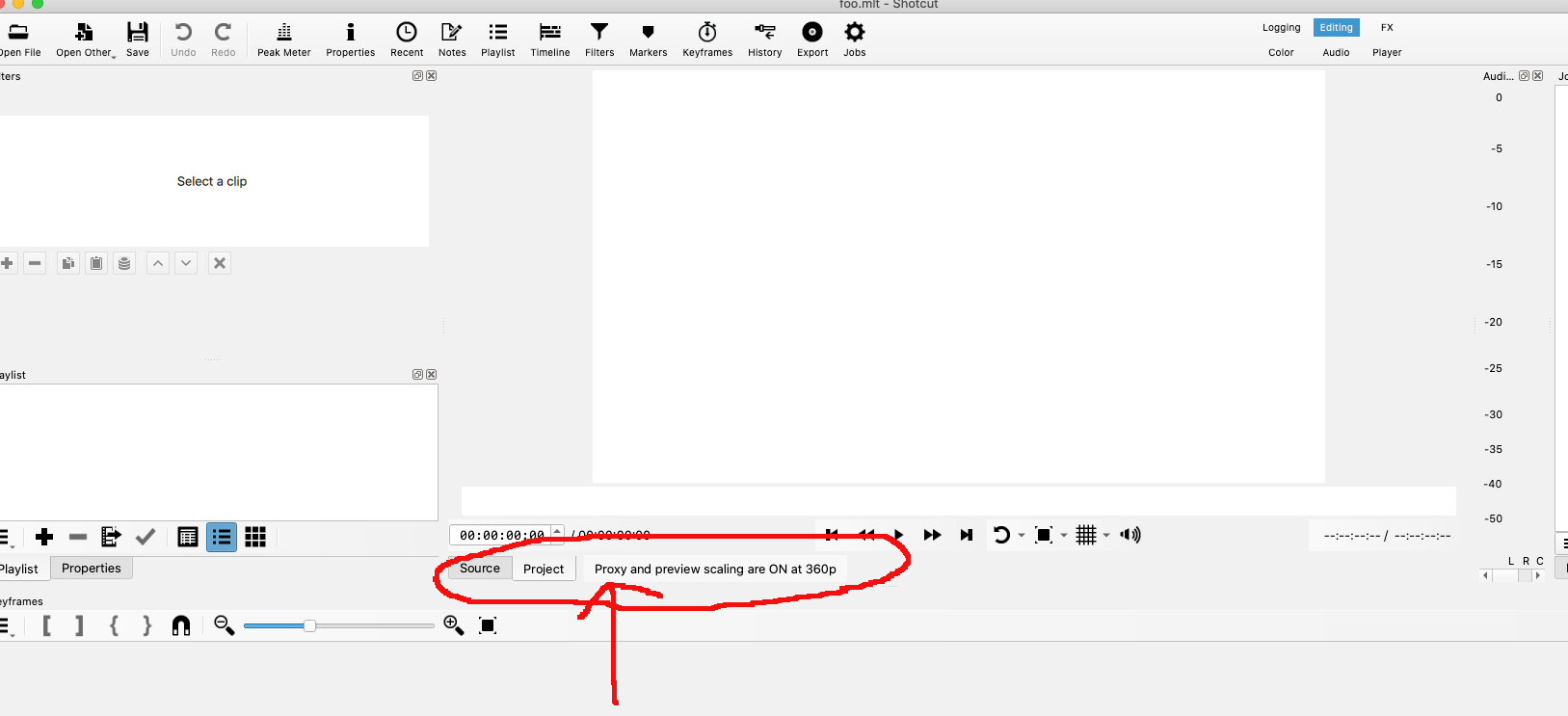Open the Filters panel from toolbar

[598, 40]
